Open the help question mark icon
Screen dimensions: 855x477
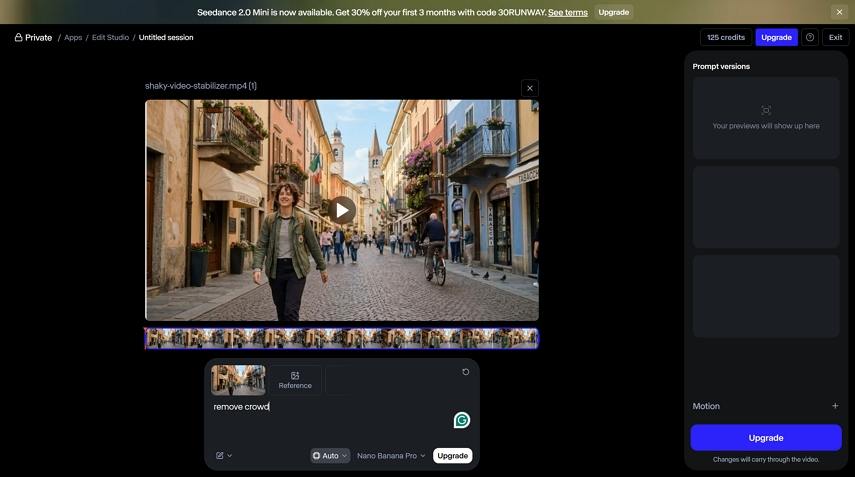pyautogui.click(x=810, y=37)
